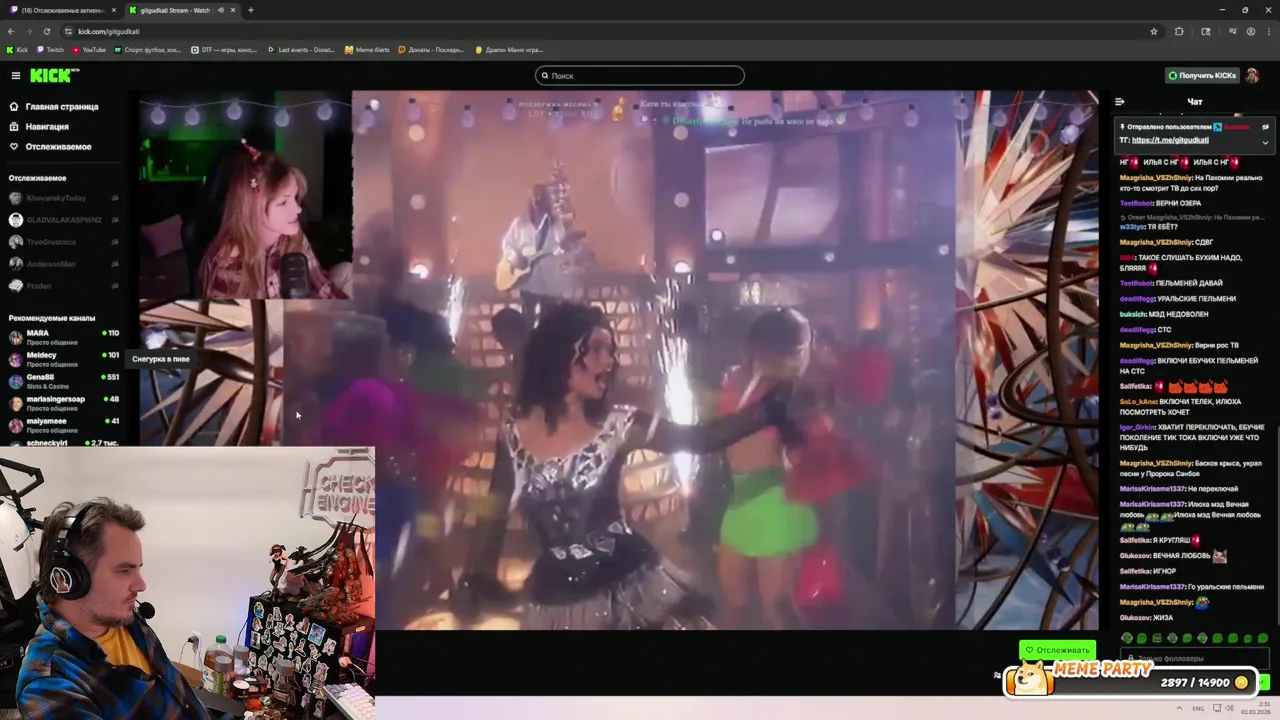Open the TrueGrustnica followed channel

[x=63, y=242]
